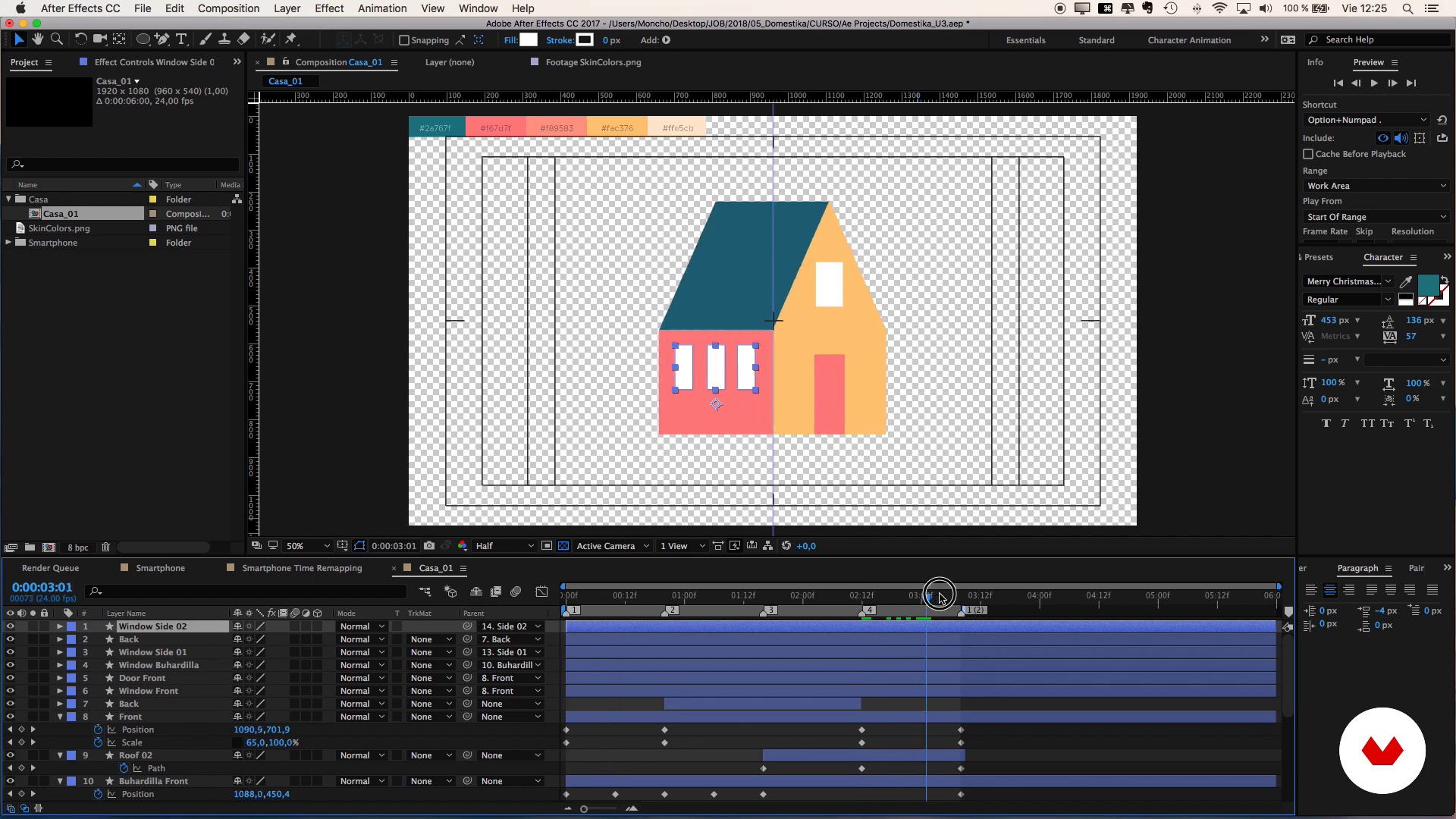Expand the Casa folder in Project panel

point(8,199)
